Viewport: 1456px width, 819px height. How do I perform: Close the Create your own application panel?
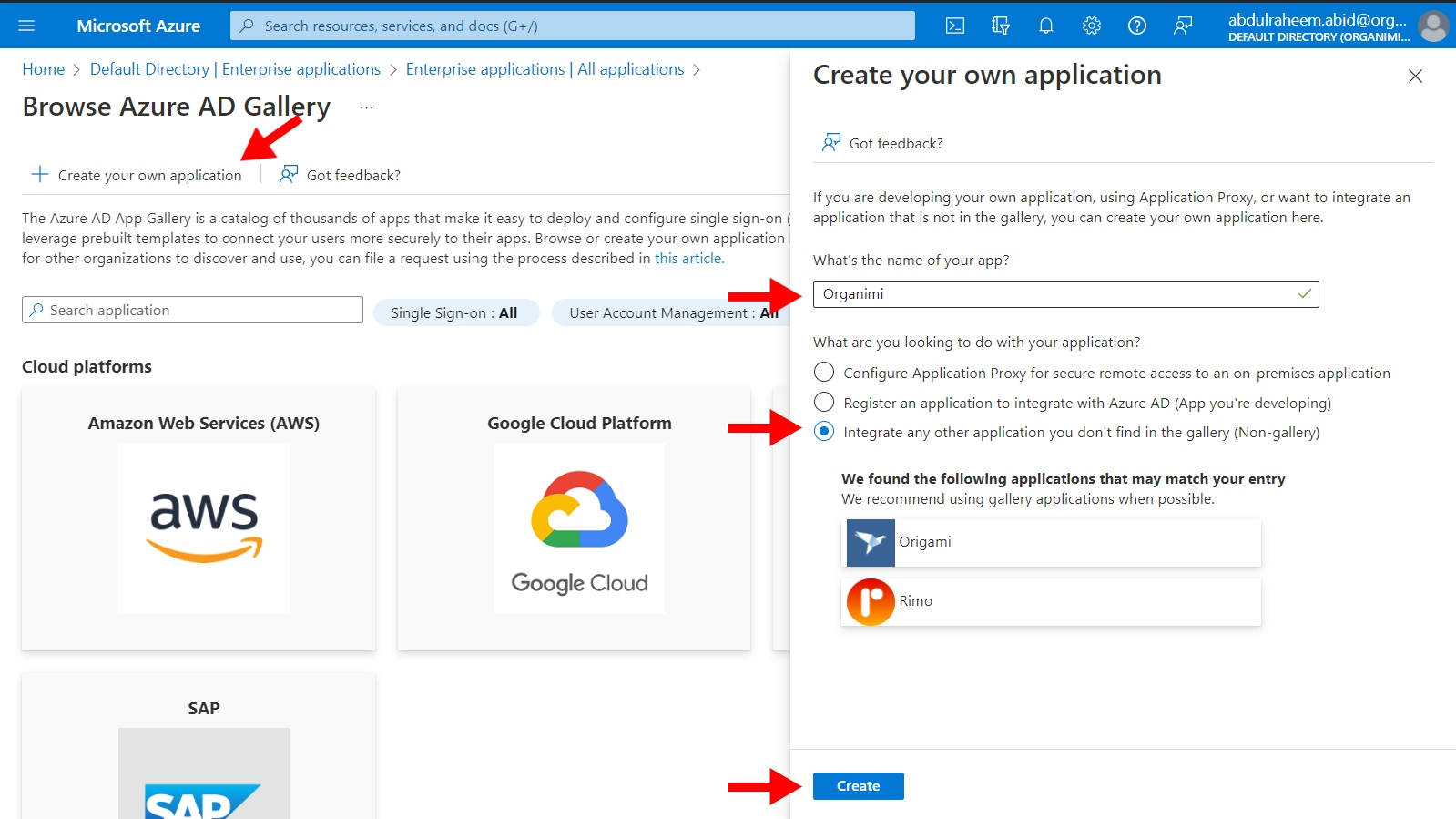pyautogui.click(x=1415, y=76)
